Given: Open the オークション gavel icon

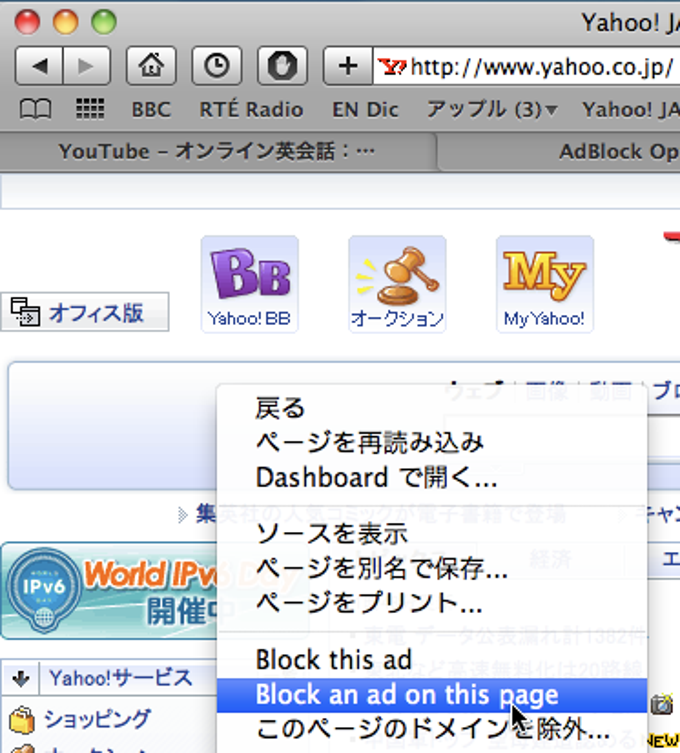Looking at the screenshot, I should point(397,284).
